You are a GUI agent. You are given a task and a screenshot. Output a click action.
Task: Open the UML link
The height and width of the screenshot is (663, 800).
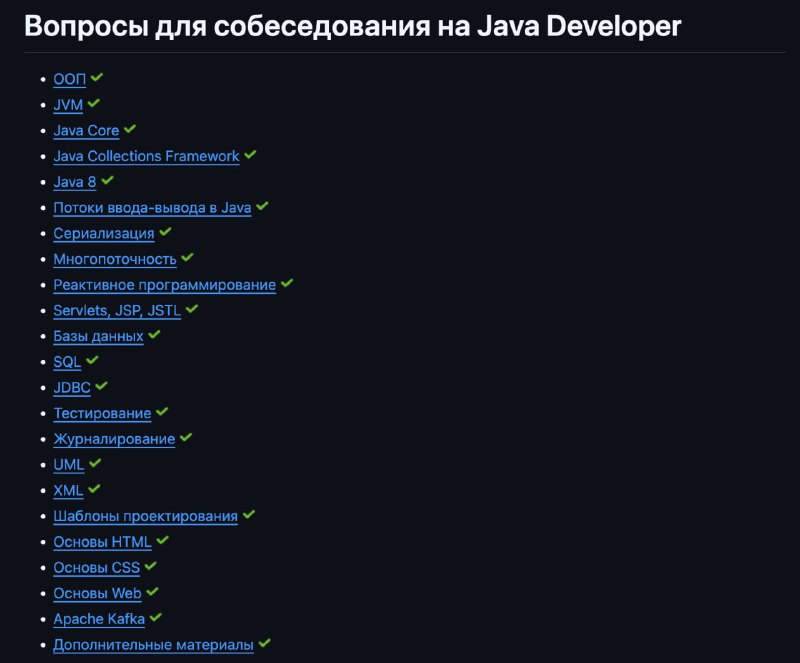[69, 464]
